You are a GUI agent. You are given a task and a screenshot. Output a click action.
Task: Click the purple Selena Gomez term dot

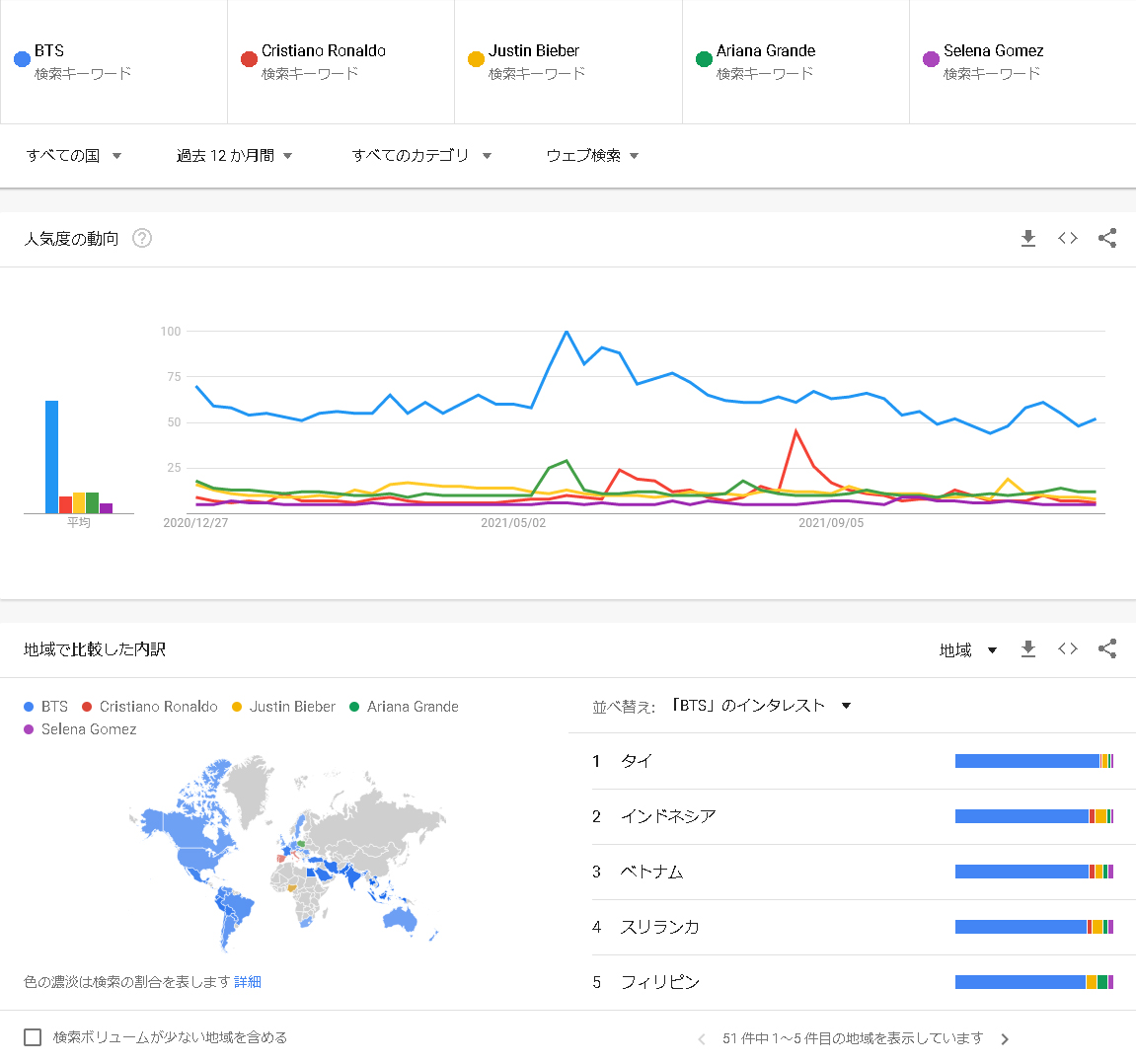931,59
